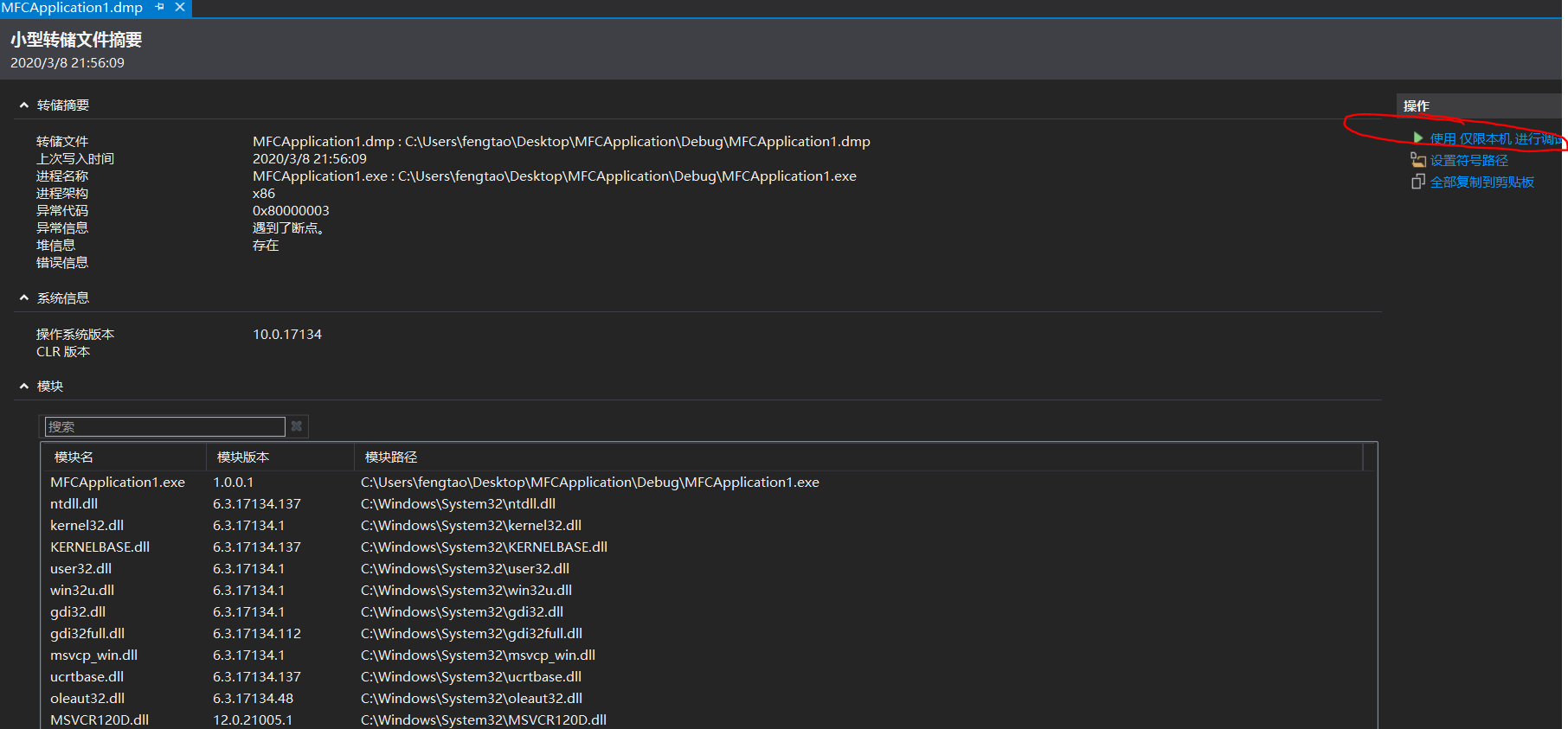Click exception code 0x80000003 value
This screenshot has height=729, width=1568.
(x=291, y=211)
